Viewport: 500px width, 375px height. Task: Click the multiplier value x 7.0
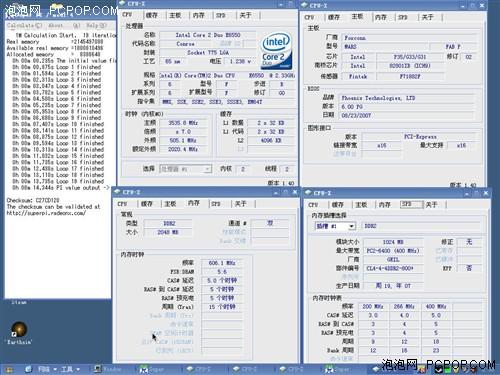(x=183, y=132)
